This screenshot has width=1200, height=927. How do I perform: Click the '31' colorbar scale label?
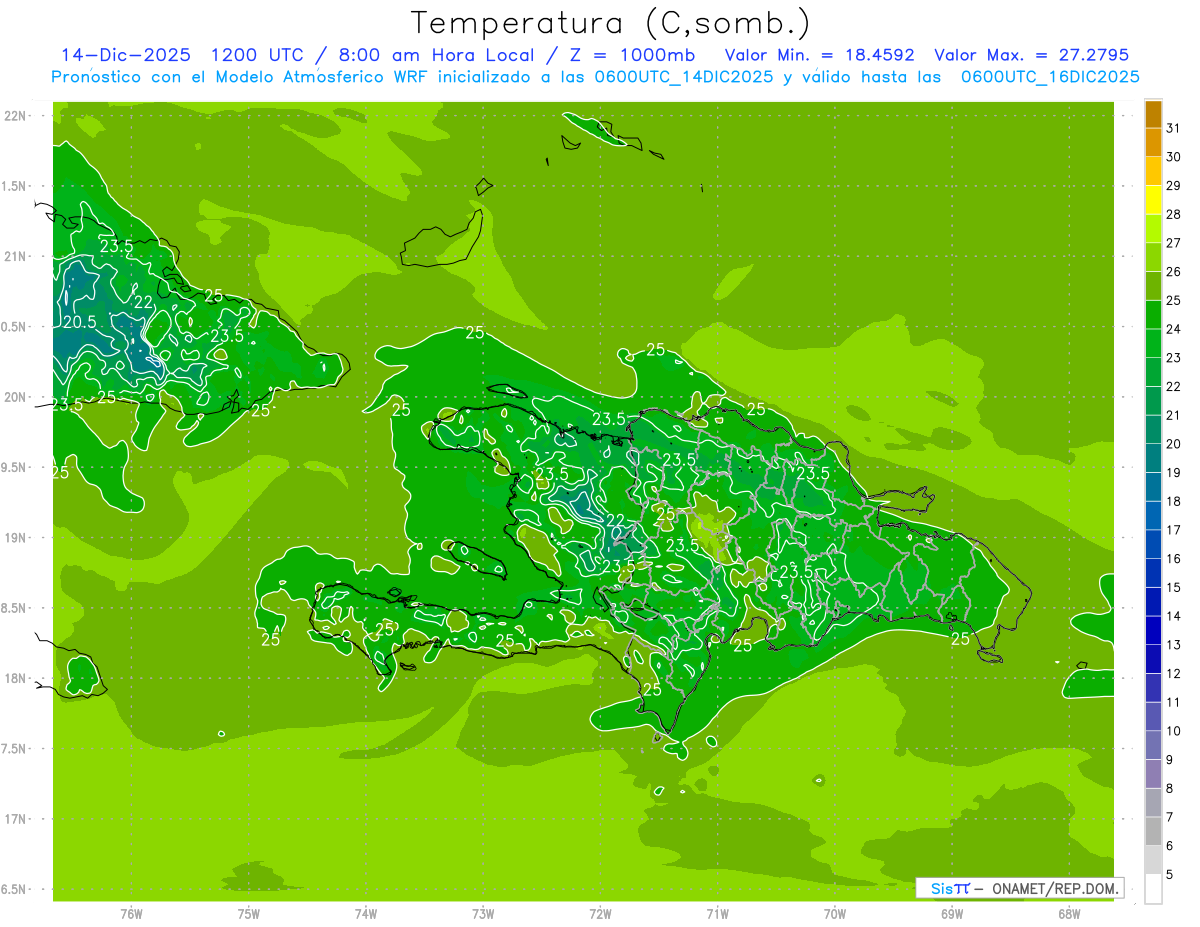[x=1174, y=128]
